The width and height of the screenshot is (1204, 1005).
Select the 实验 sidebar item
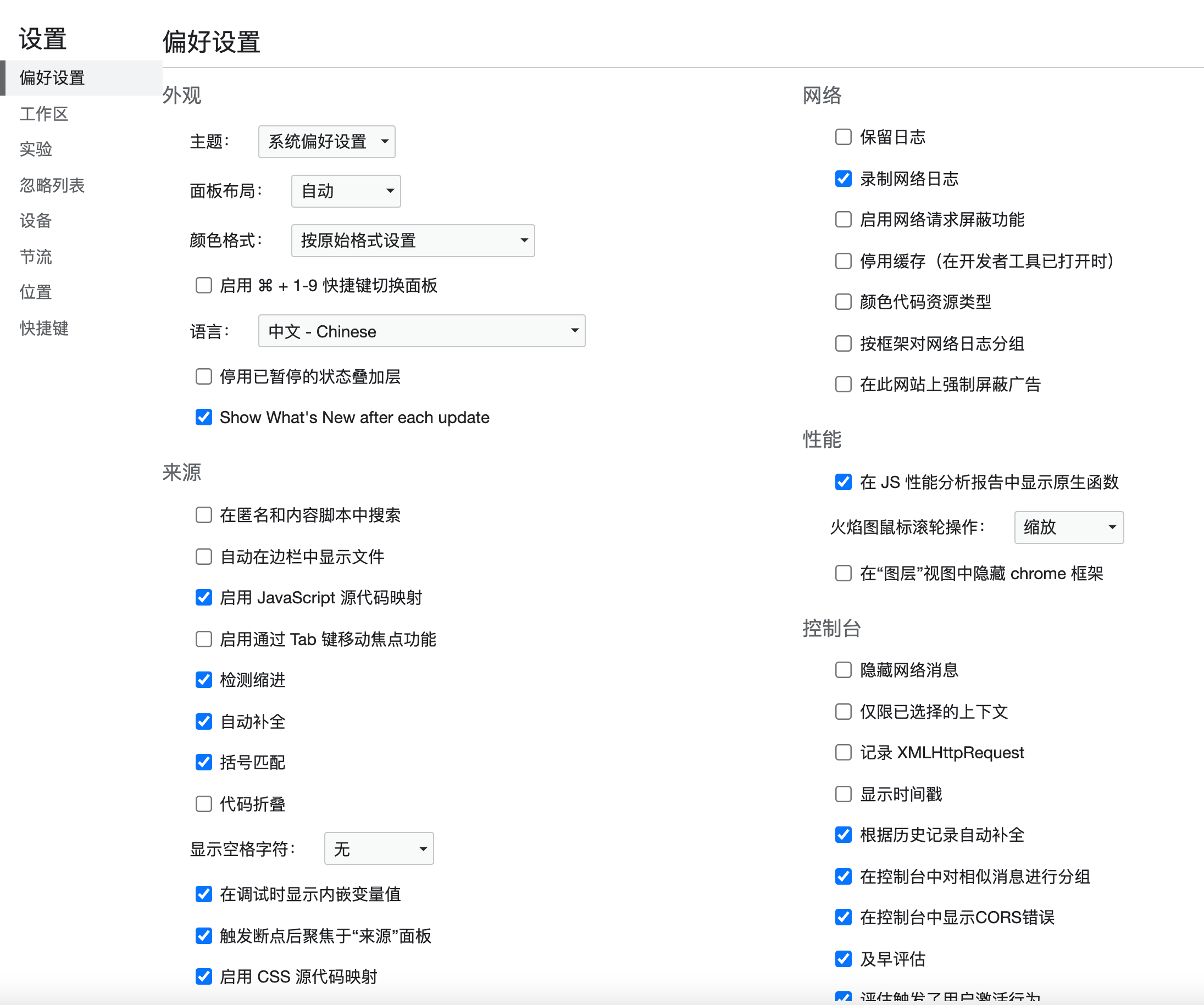pos(36,149)
